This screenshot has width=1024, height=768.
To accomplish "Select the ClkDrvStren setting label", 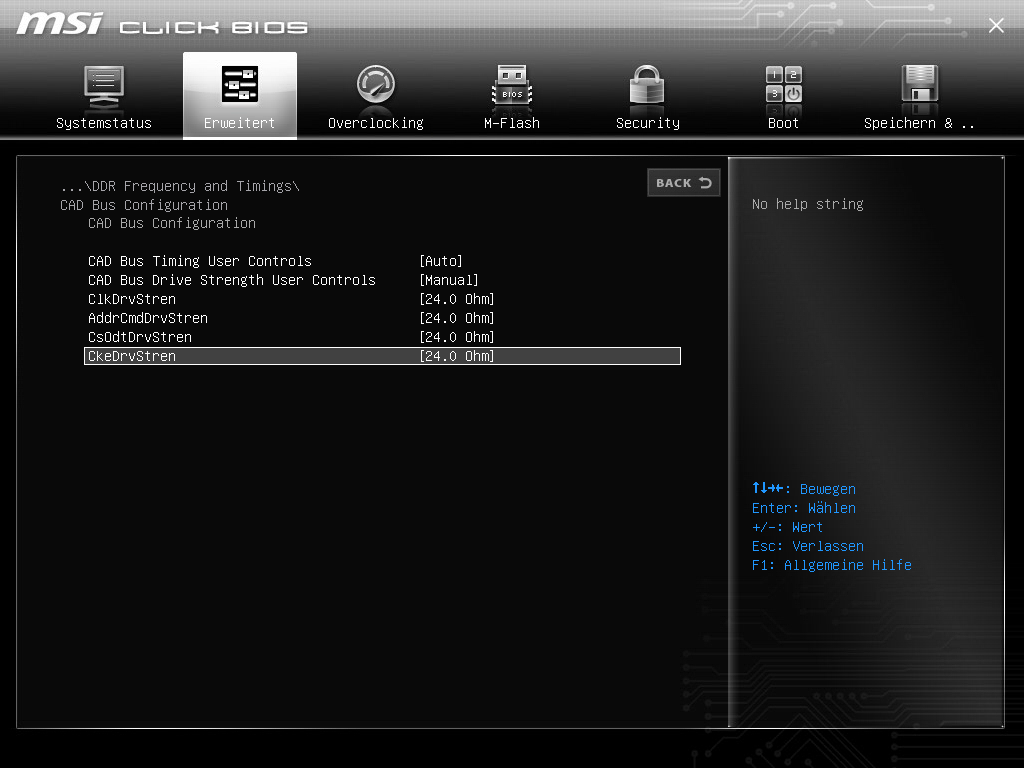I will [132, 299].
